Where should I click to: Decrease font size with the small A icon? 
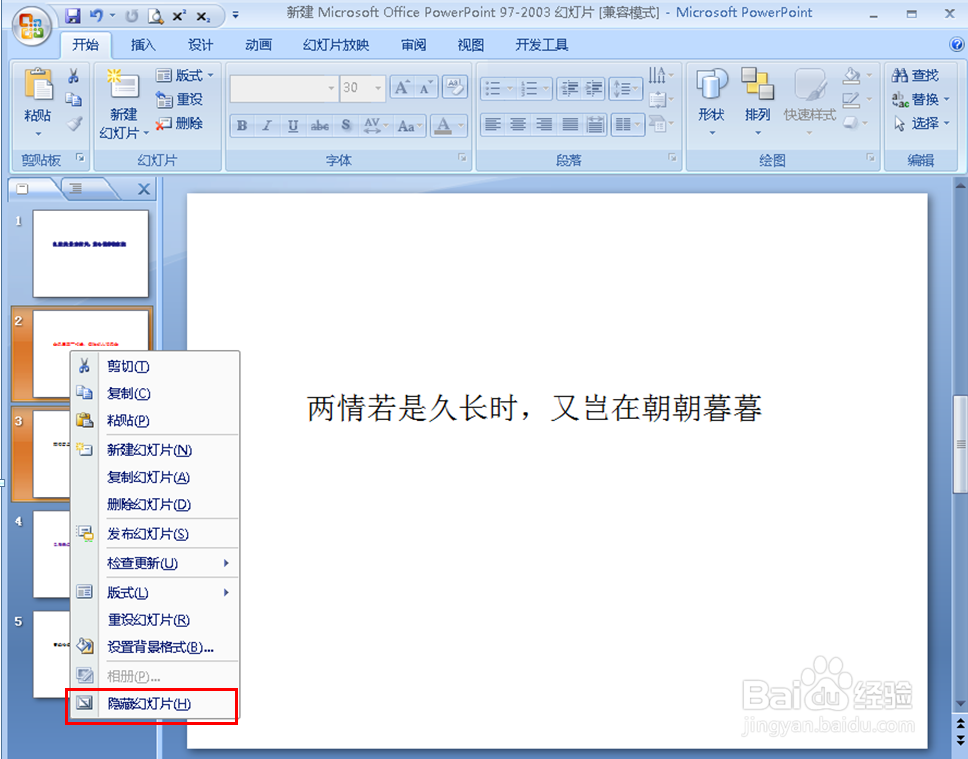click(x=425, y=88)
